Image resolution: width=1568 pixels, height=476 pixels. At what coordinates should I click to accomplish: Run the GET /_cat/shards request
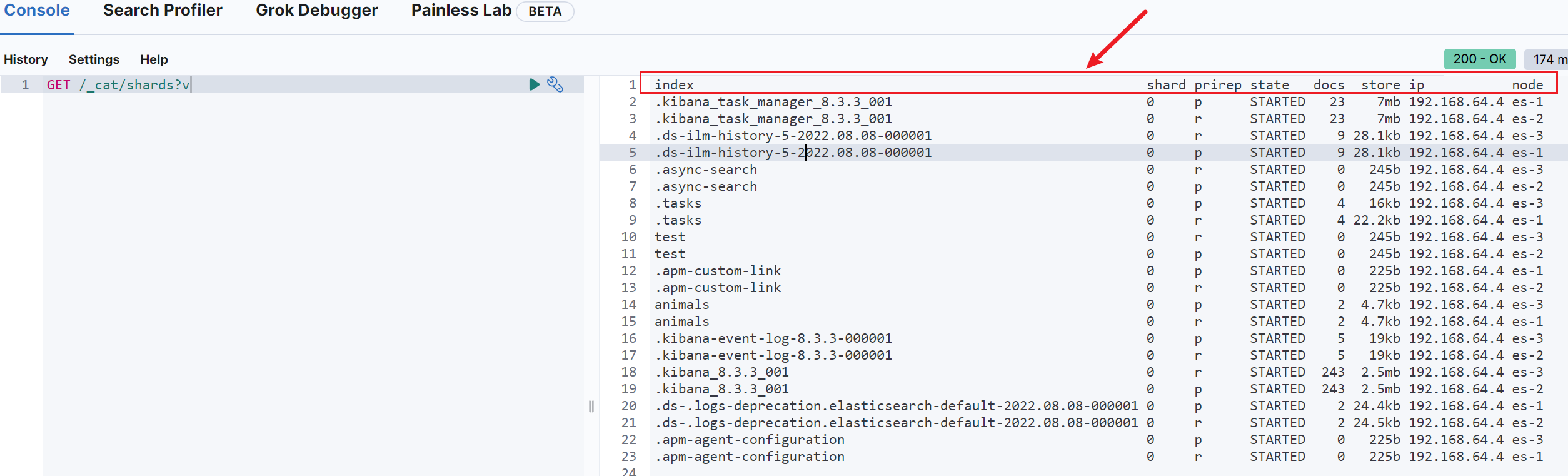click(534, 84)
